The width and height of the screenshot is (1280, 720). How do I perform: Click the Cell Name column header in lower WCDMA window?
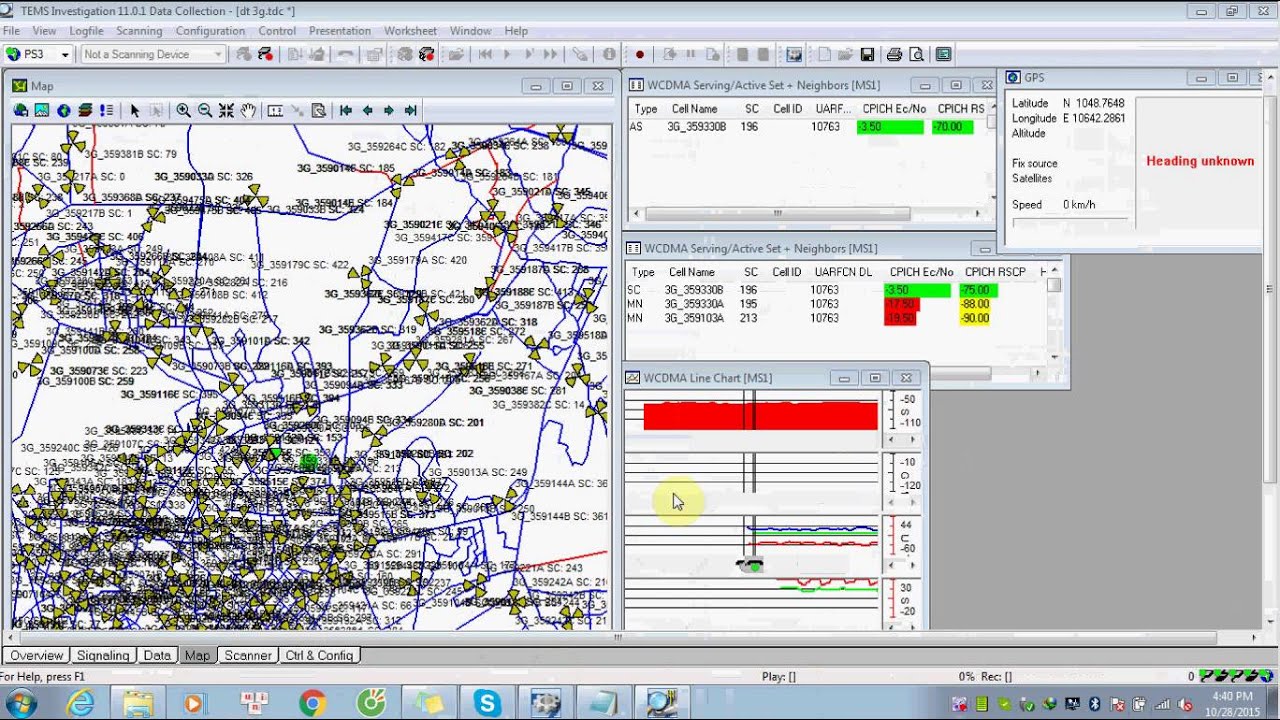(692, 272)
